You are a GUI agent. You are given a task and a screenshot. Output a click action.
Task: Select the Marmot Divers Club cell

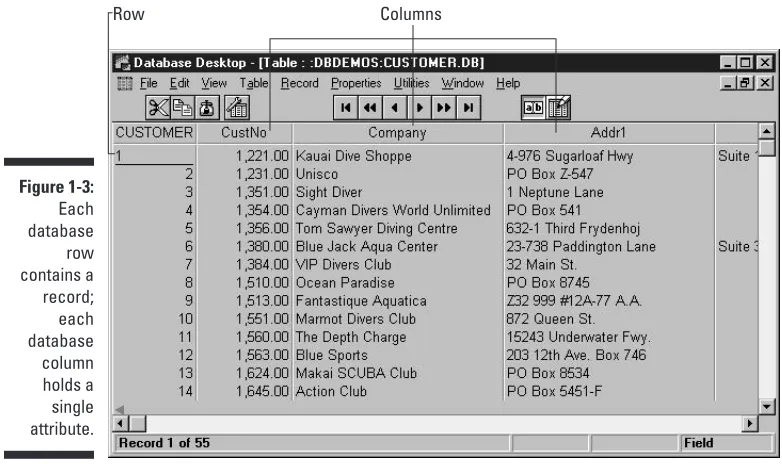point(398,319)
